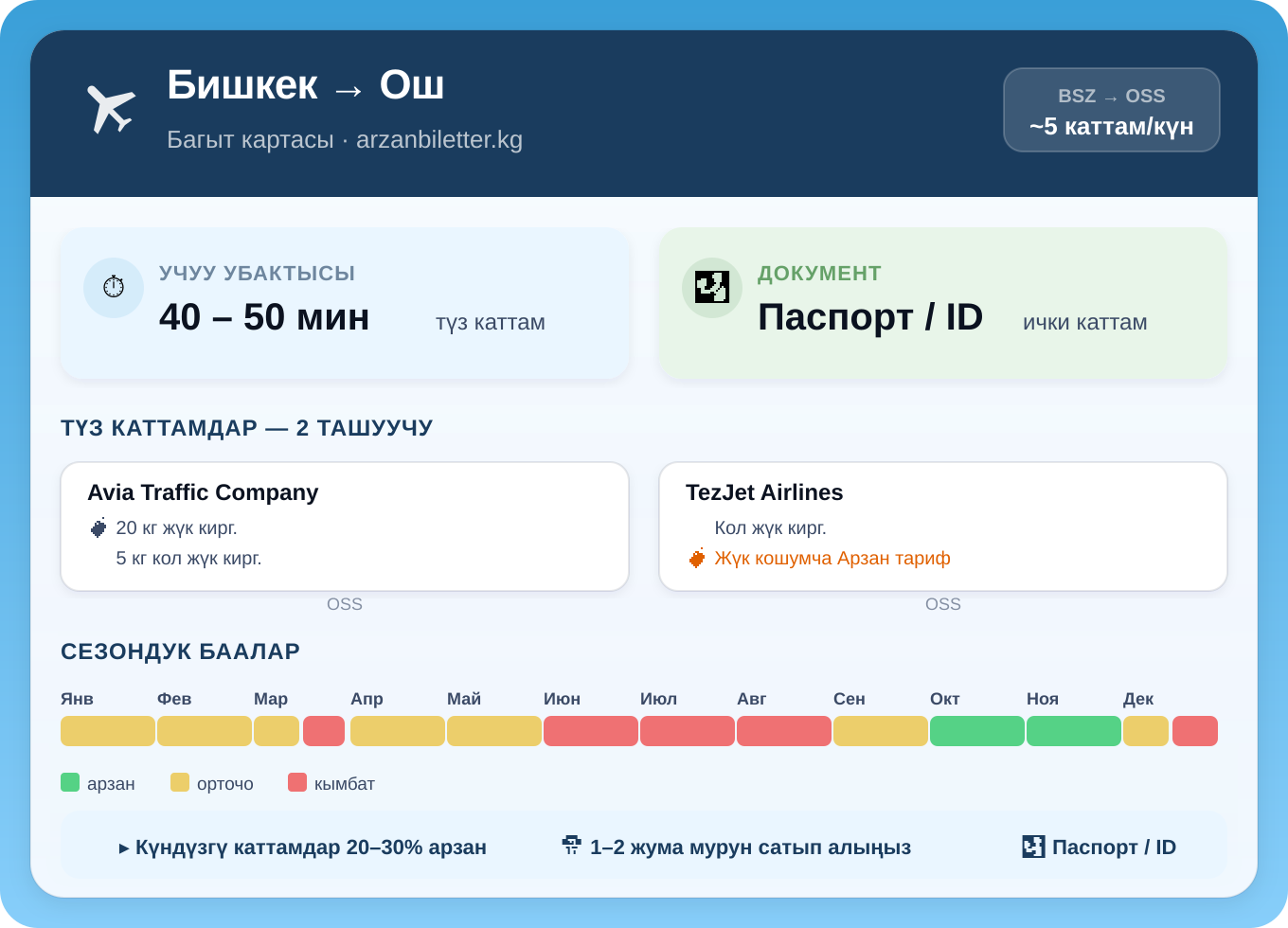Click the orange baggage icon on the TezJet card
Image resolution: width=1288 pixels, height=928 pixels.
(697, 558)
